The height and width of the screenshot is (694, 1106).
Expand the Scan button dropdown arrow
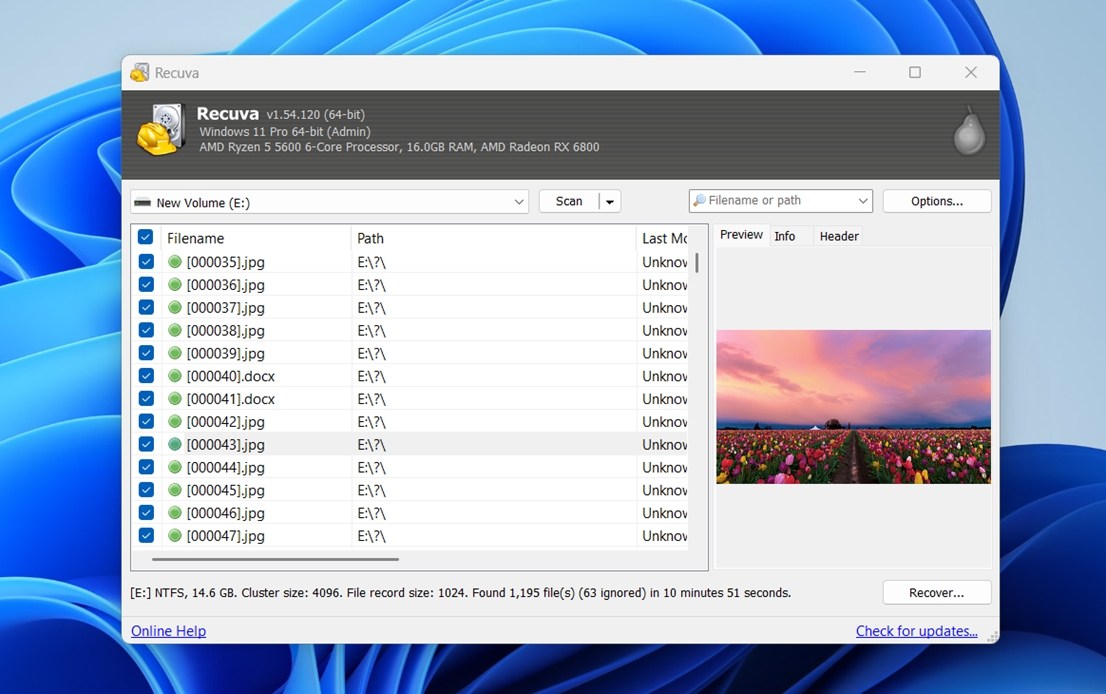click(610, 202)
